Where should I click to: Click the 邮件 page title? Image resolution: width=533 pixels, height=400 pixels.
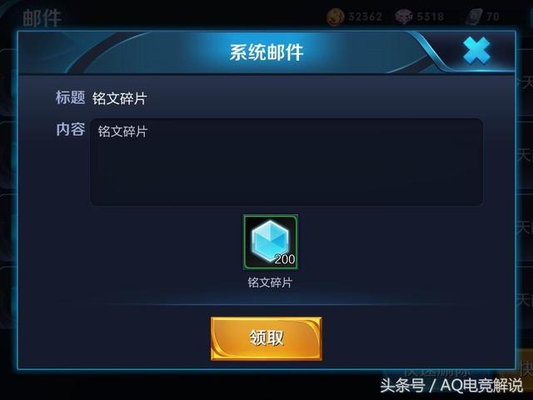pos(42,18)
